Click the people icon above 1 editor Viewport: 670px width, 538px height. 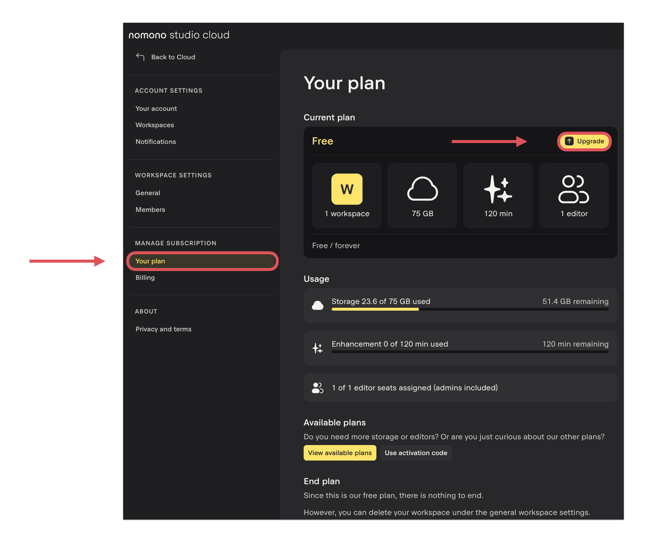pyautogui.click(x=573, y=188)
